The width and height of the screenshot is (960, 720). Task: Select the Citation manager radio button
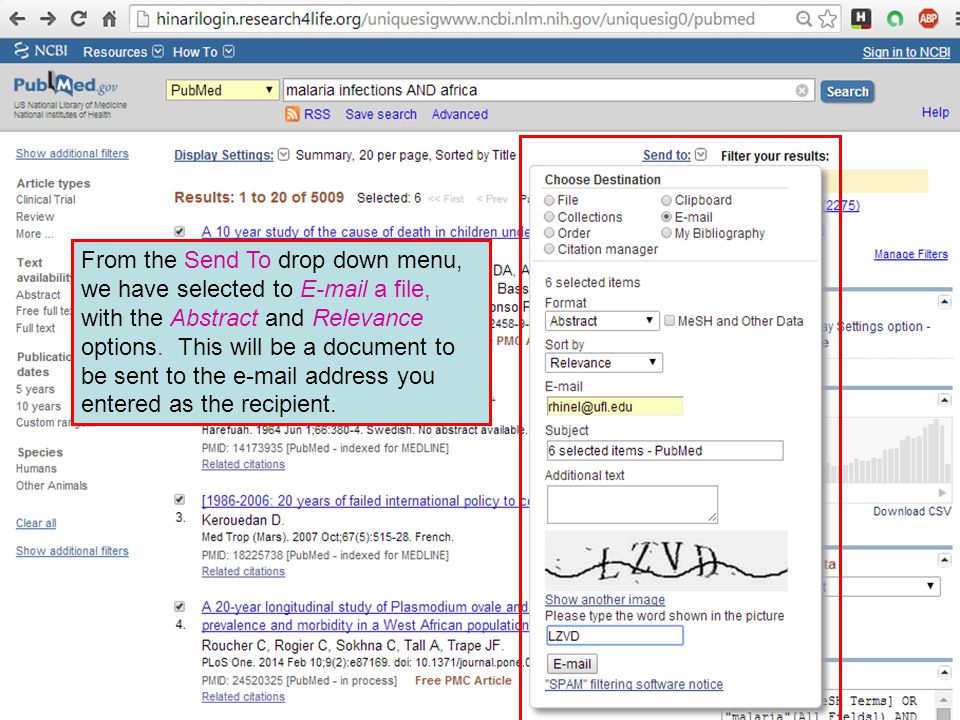pos(549,249)
